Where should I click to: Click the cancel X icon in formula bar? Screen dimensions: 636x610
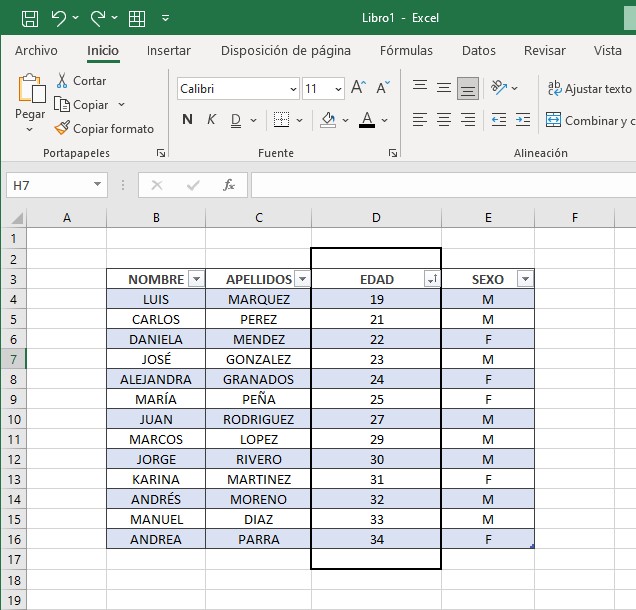(157, 185)
